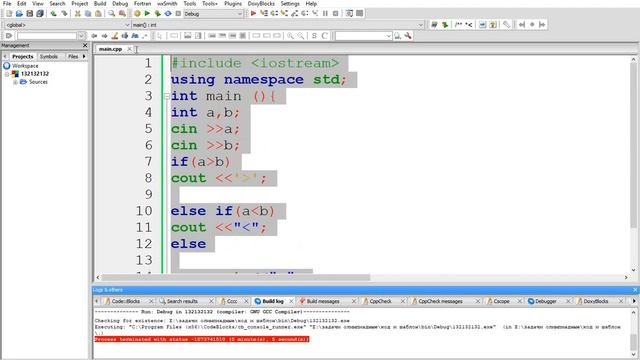Viewport: 640px width, 360px height.
Task: Open the DoxyBlocks menu
Action: (x=261, y=3)
